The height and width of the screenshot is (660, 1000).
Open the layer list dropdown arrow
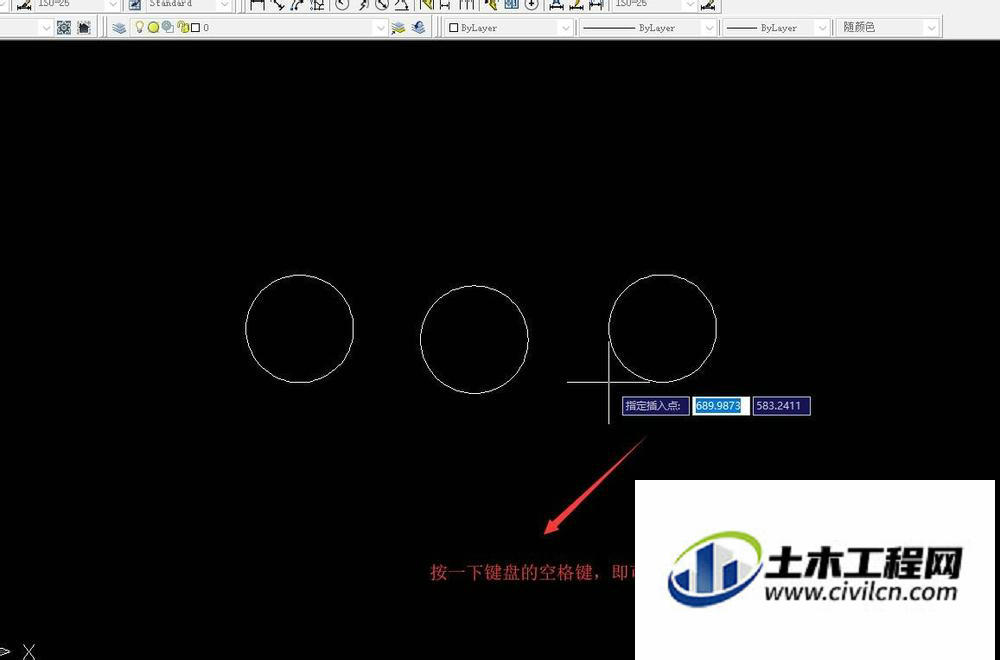pyautogui.click(x=380, y=28)
